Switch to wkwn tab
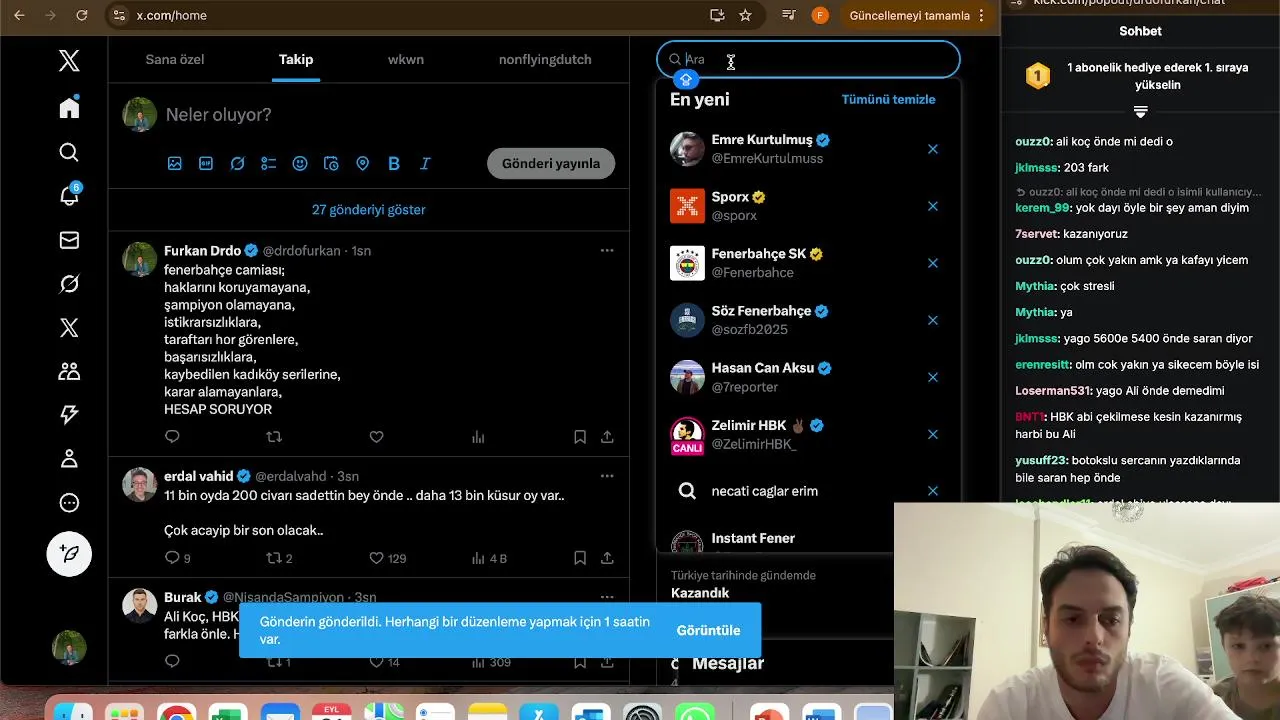This screenshot has width=1280, height=720. pos(406,59)
